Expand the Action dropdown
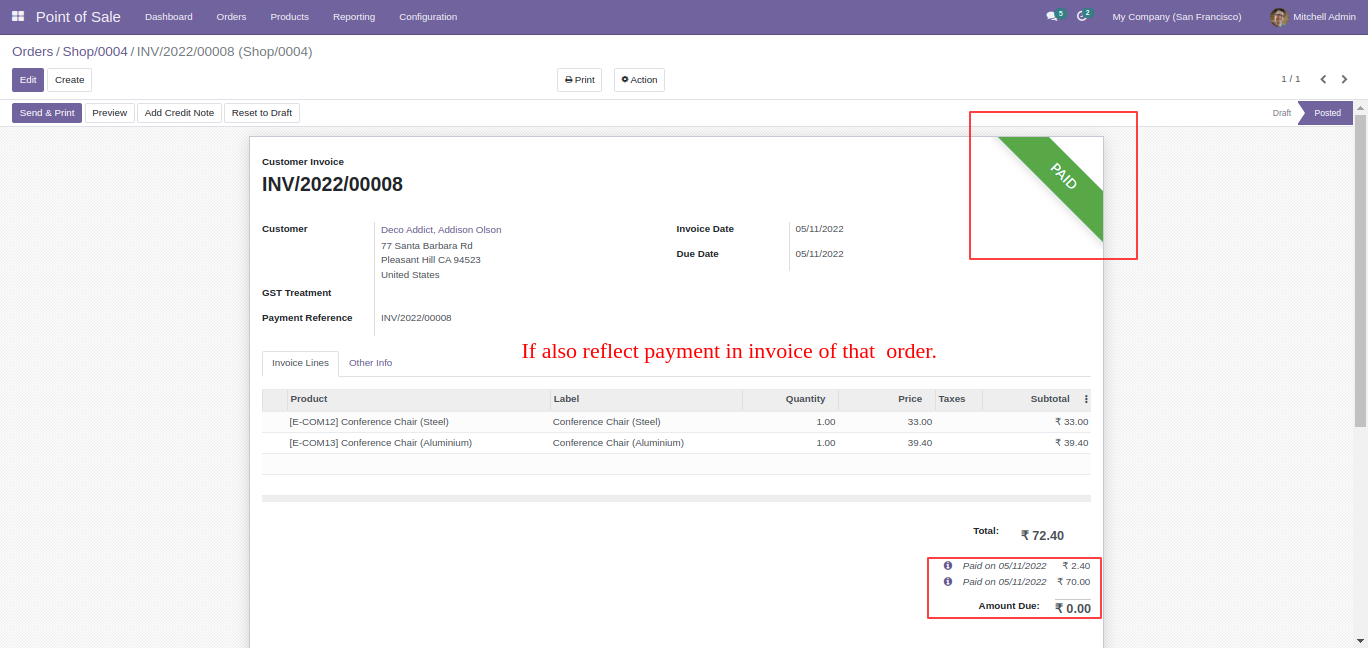 (x=639, y=80)
